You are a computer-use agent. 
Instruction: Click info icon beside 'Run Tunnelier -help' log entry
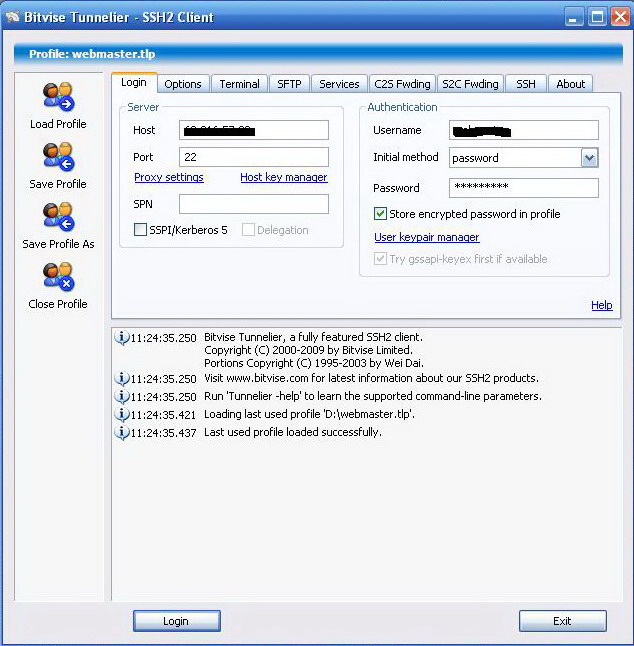pos(122,396)
